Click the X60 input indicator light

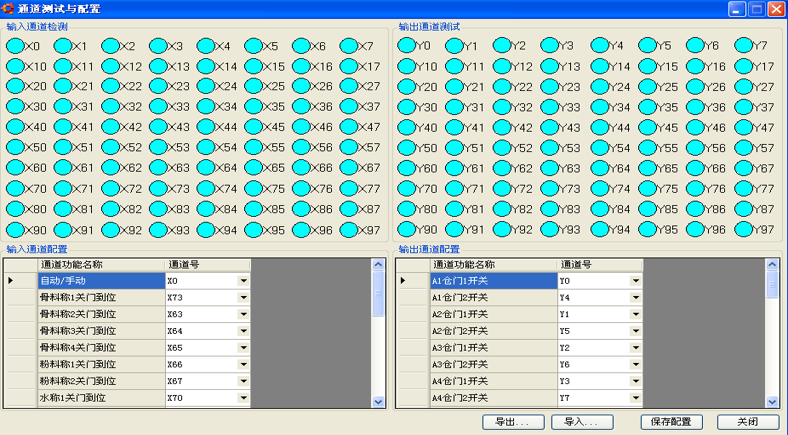(x=15, y=167)
